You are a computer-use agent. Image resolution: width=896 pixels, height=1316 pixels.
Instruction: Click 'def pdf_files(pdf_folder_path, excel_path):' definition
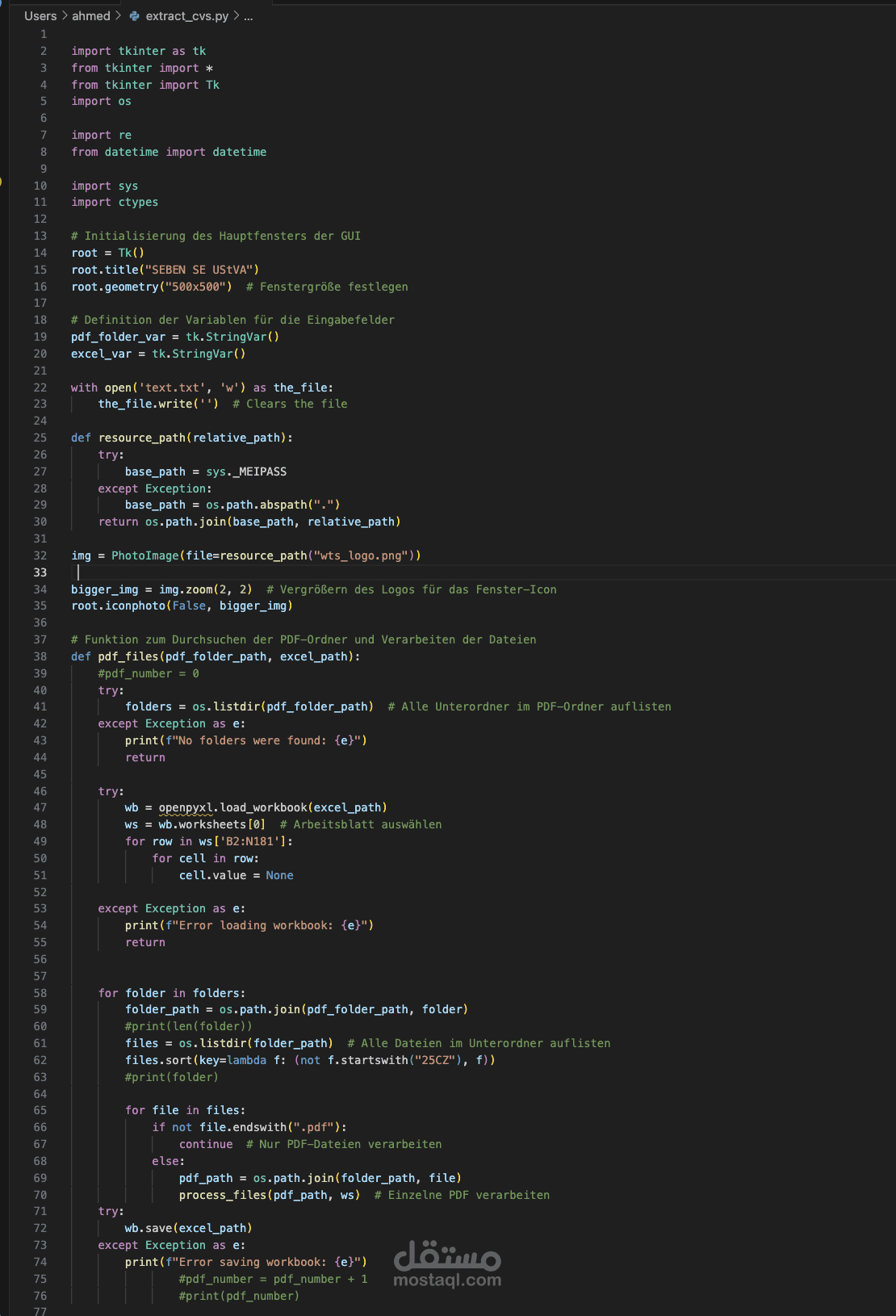pyautogui.click(x=216, y=656)
